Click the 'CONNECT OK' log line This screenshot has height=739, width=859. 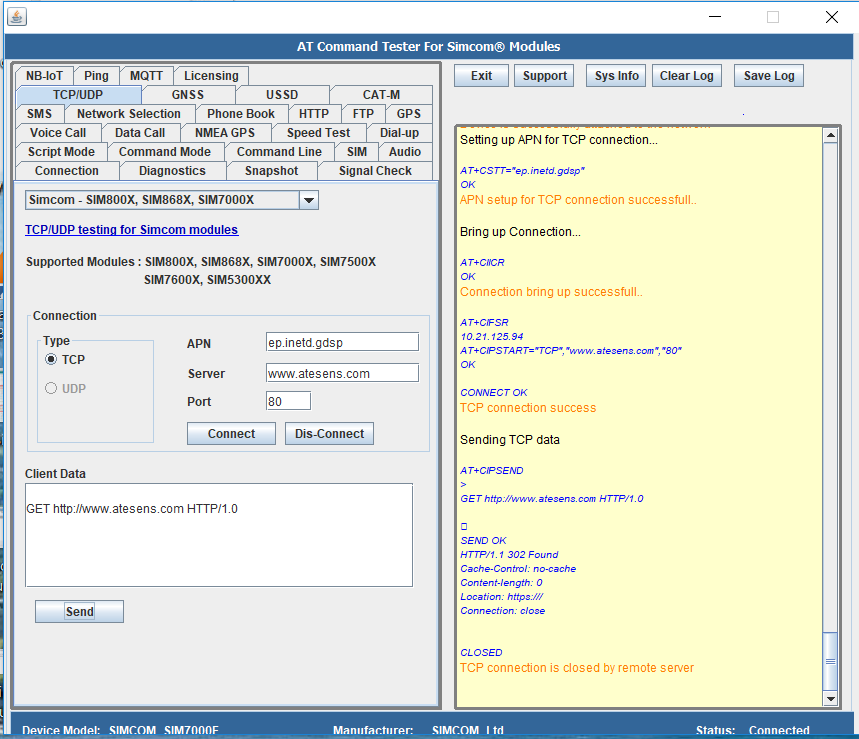point(494,392)
